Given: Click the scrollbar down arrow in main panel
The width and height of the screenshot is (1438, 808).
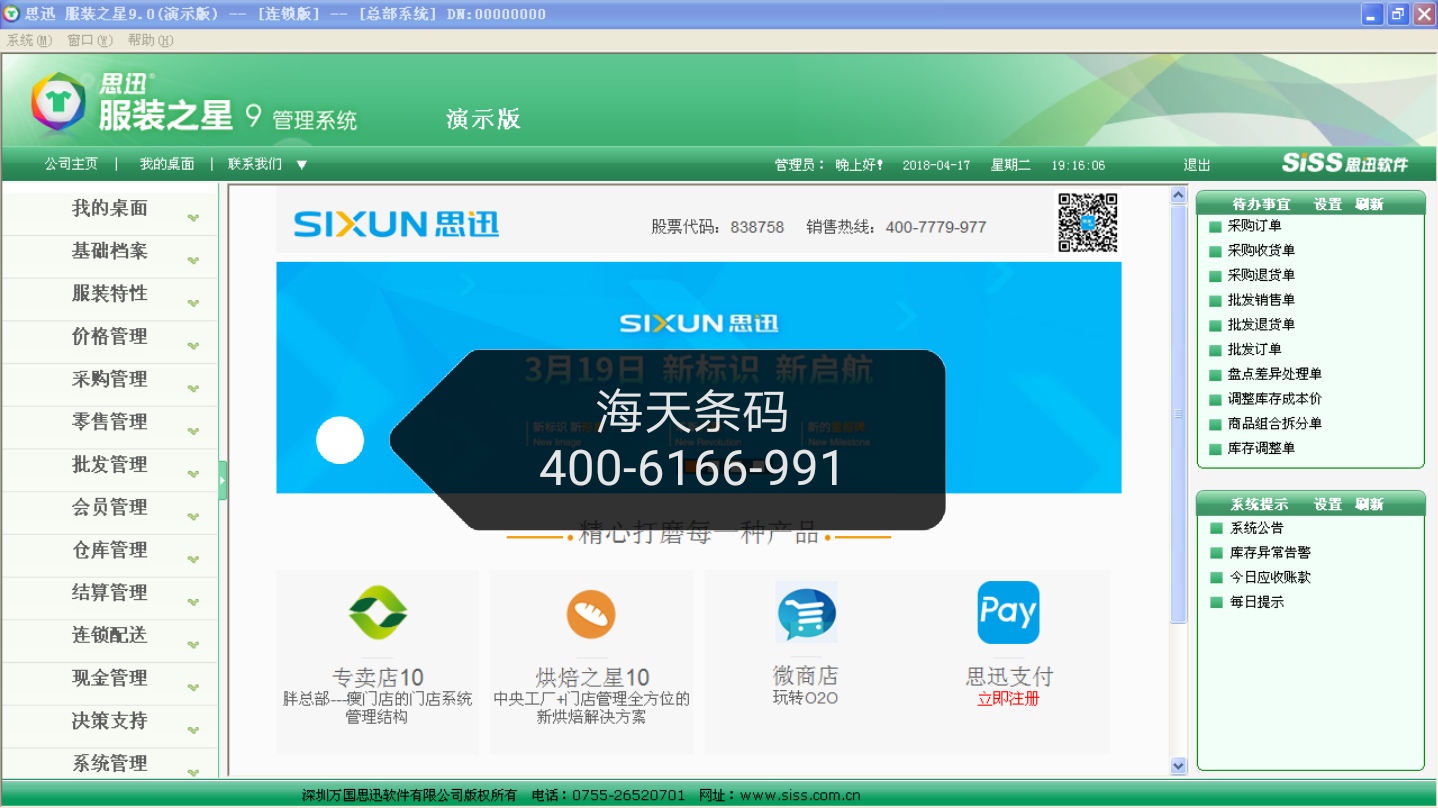Looking at the screenshot, I should point(1178,766).
